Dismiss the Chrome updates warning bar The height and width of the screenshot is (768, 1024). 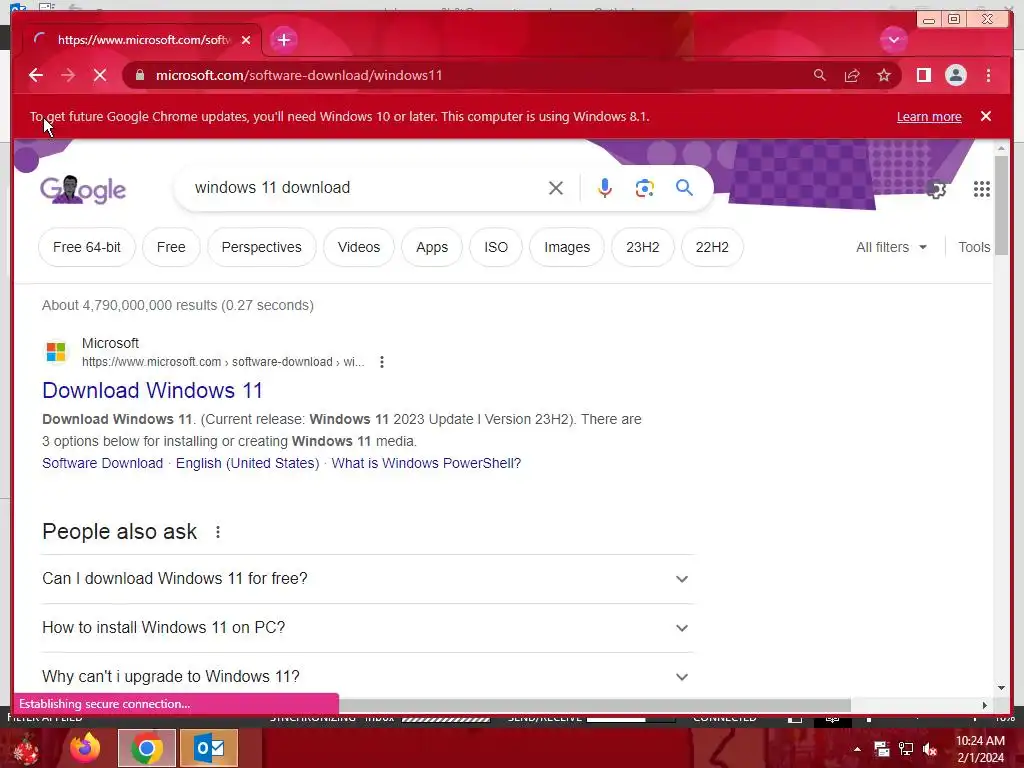pos(985,116)
